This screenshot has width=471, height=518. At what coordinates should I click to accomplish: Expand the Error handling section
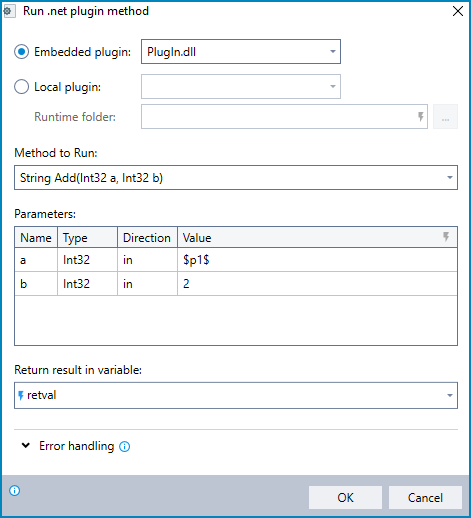[26, 446]
